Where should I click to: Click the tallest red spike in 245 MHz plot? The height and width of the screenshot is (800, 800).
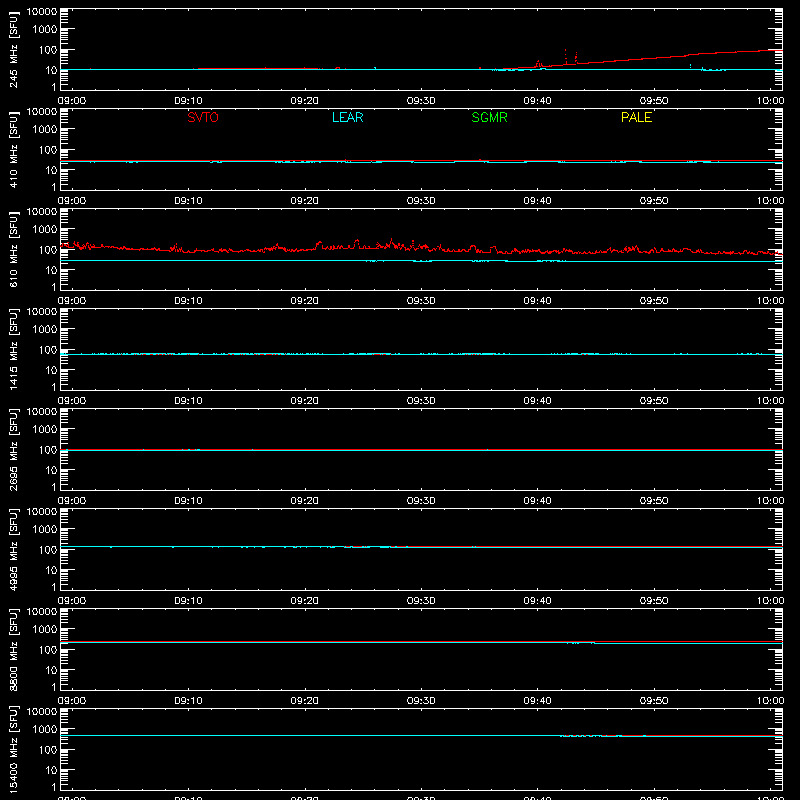click(565, 56)
